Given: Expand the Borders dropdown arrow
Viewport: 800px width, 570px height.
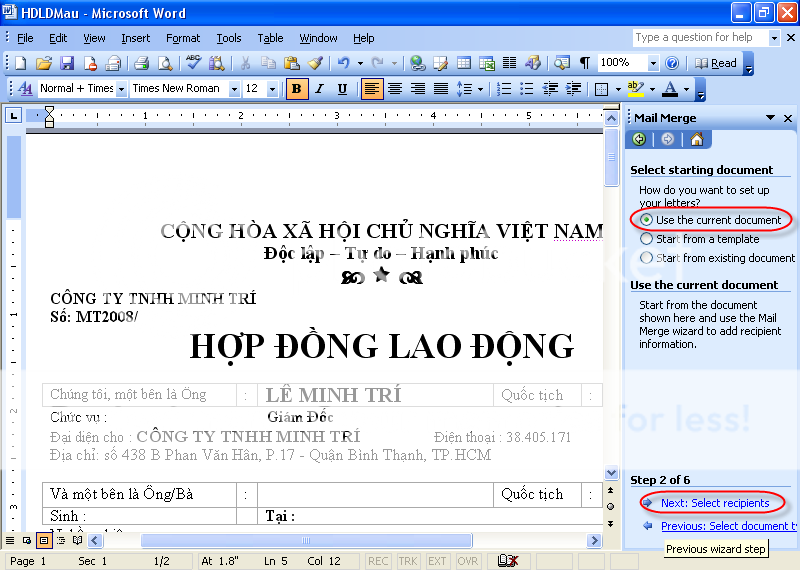Looking at the screenshot, I should pos(618,89).
